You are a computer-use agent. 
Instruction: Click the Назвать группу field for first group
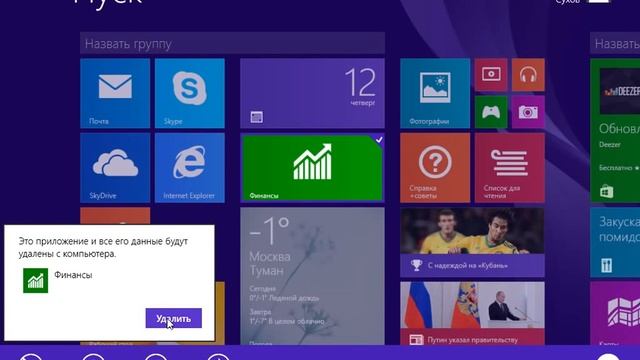(232, 43)
